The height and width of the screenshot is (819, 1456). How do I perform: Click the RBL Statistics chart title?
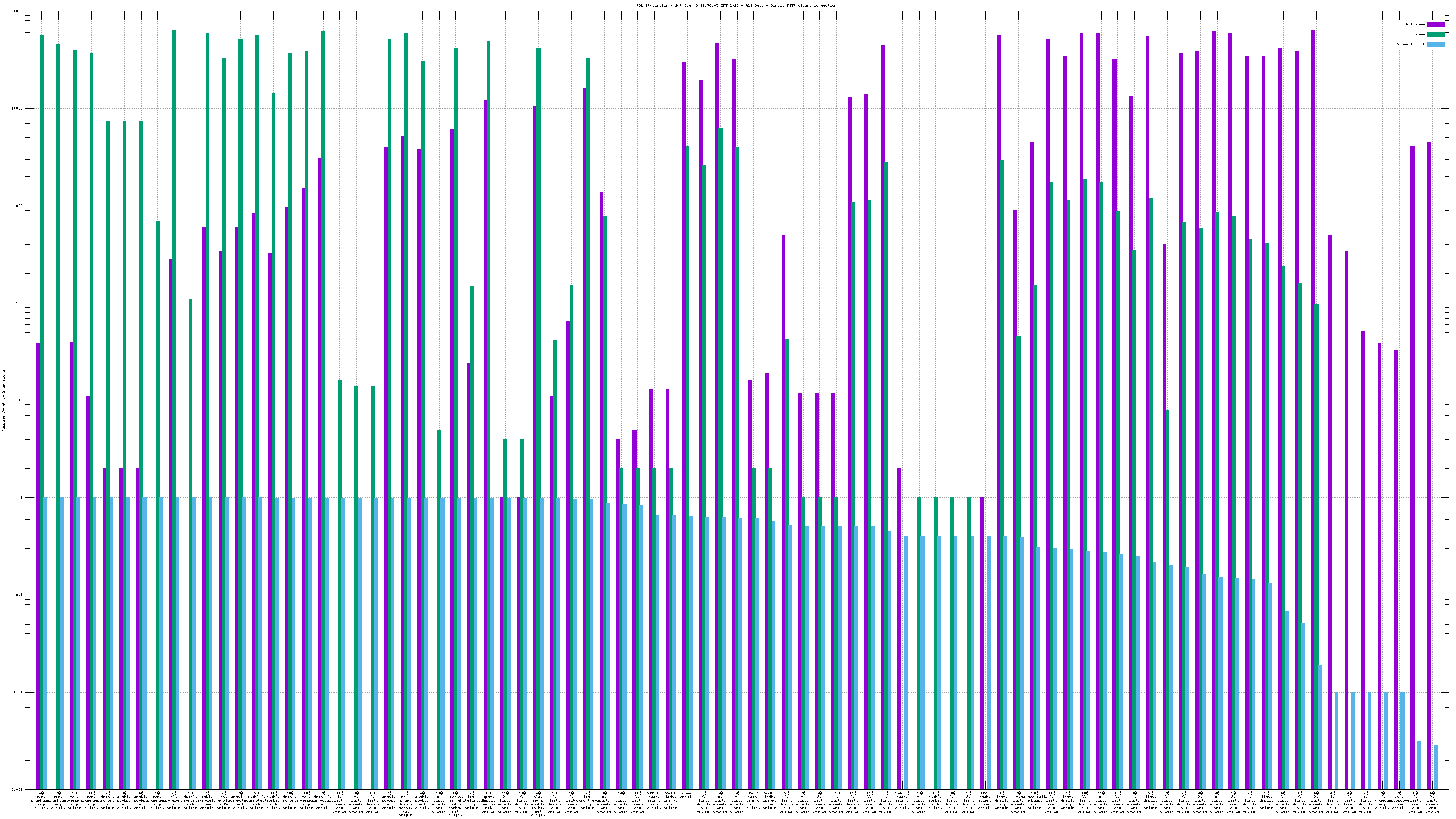point(736,5)
